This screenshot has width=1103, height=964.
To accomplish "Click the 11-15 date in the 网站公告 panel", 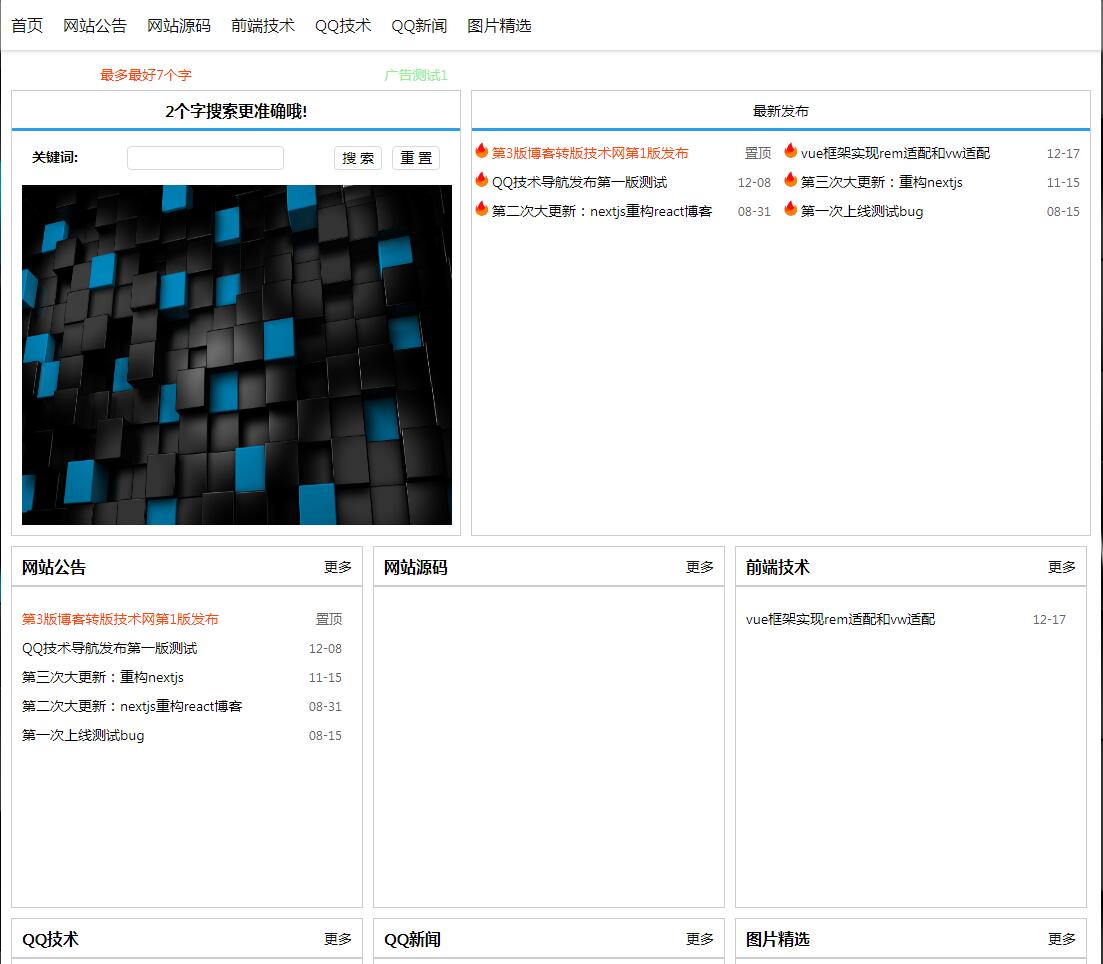I will point(325,677).
